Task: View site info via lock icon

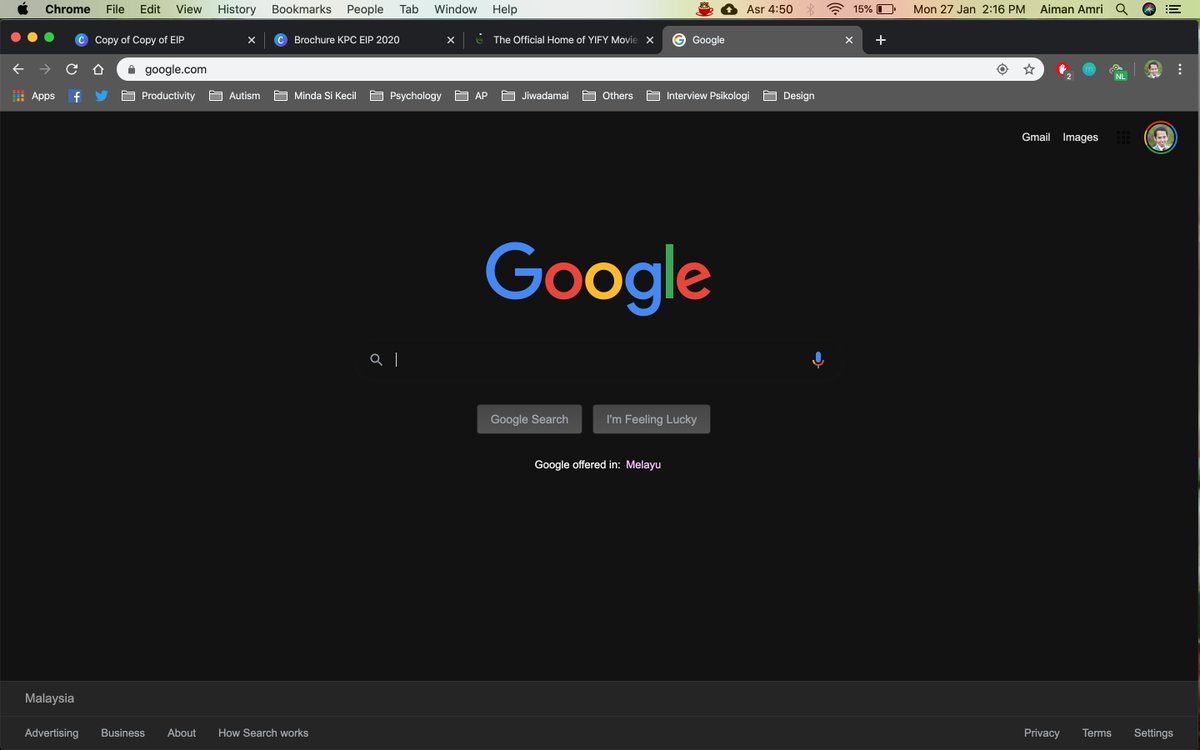Action: 130,69
